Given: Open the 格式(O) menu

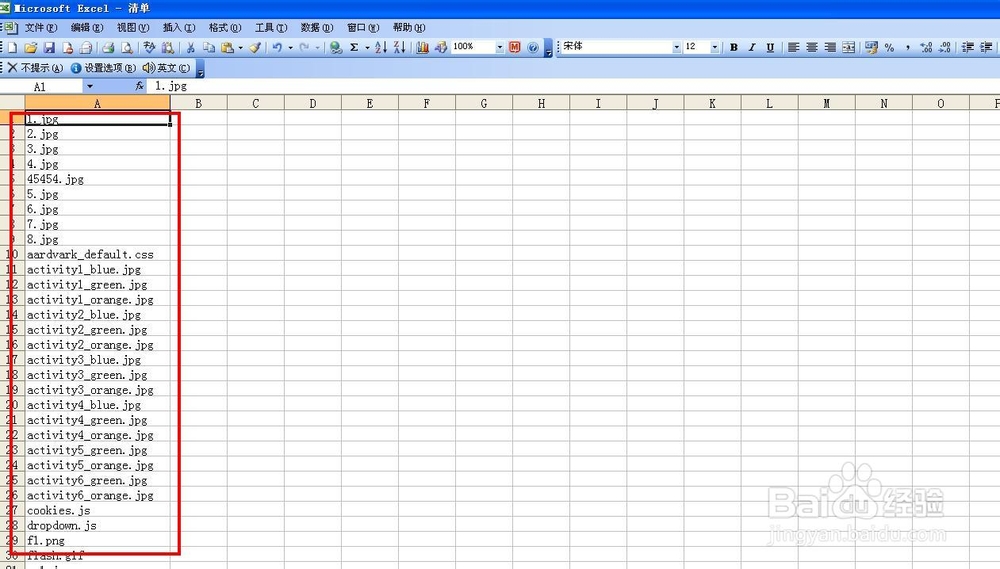Looking at the screenshot, I should pos(224,27).
